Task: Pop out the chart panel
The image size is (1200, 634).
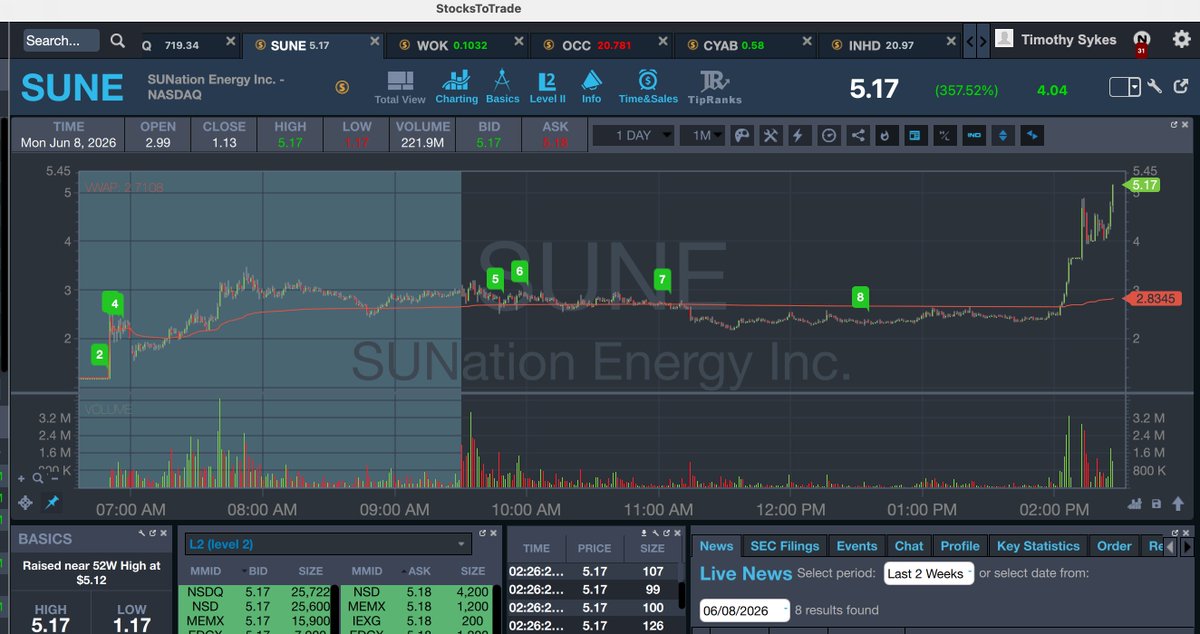Action: point(1175,125)
